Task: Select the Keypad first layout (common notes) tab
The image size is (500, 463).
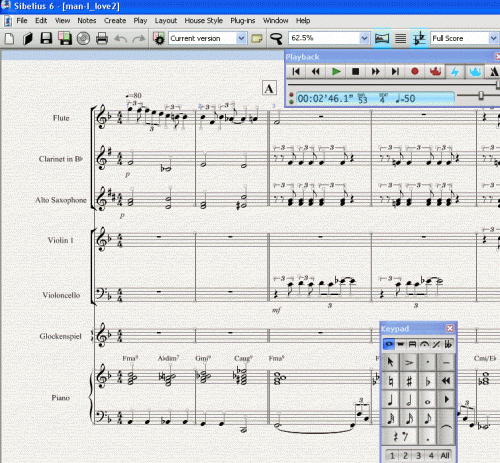Action: click(388, 344)
